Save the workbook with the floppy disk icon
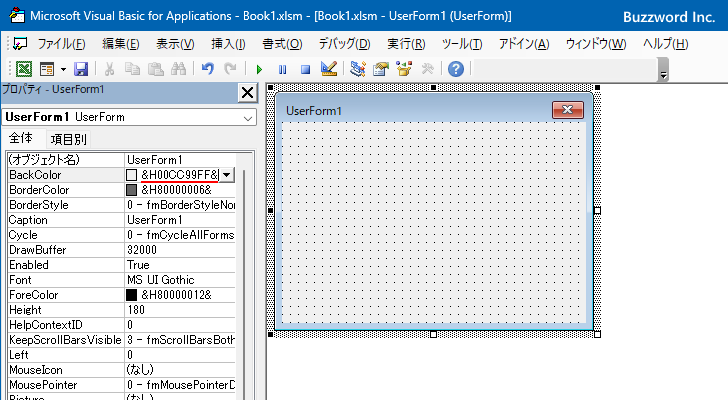Screen dimensions: 728x400 pos(81,69)
